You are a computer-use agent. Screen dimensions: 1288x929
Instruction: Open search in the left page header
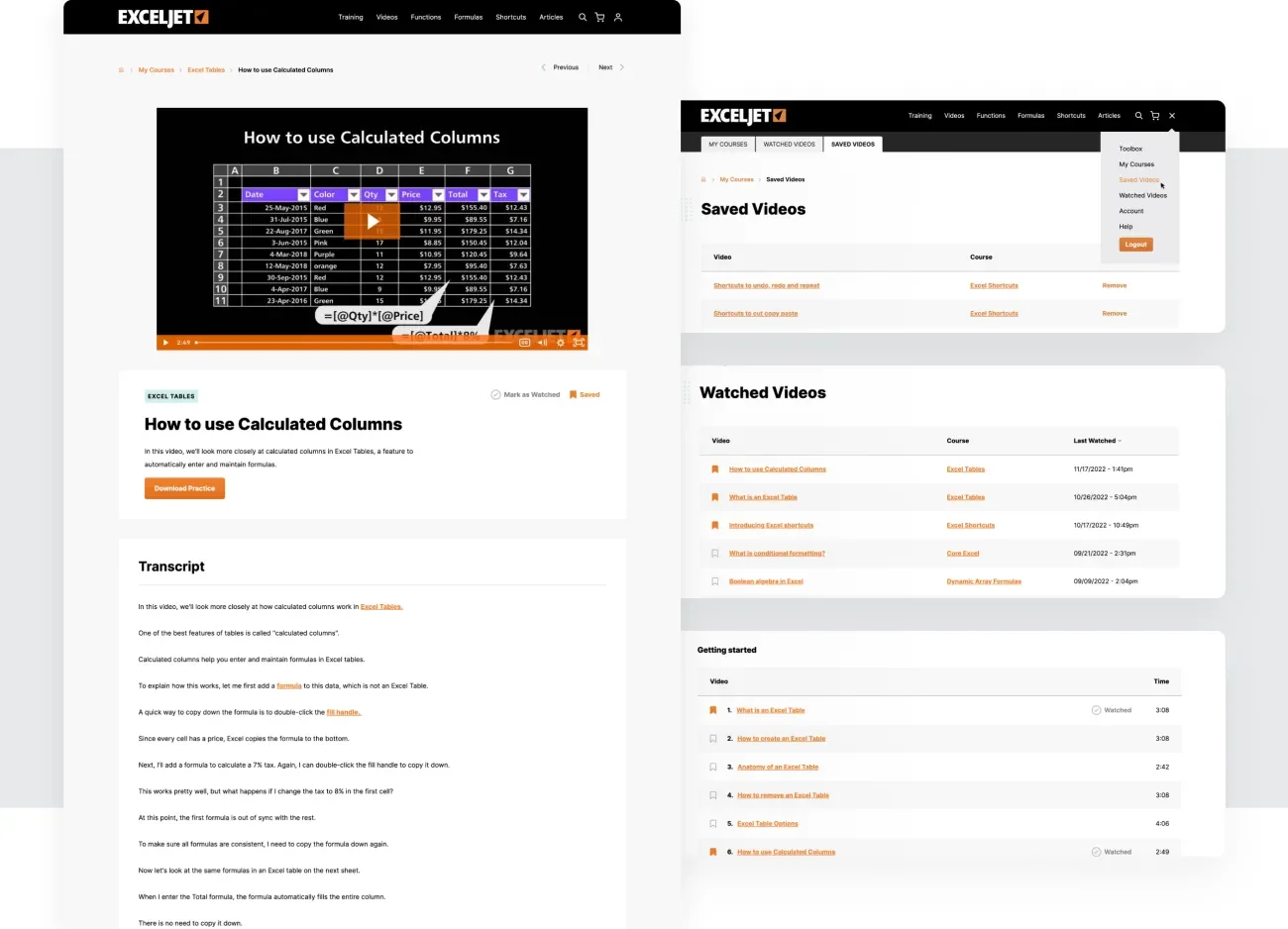tap(583, 17)
